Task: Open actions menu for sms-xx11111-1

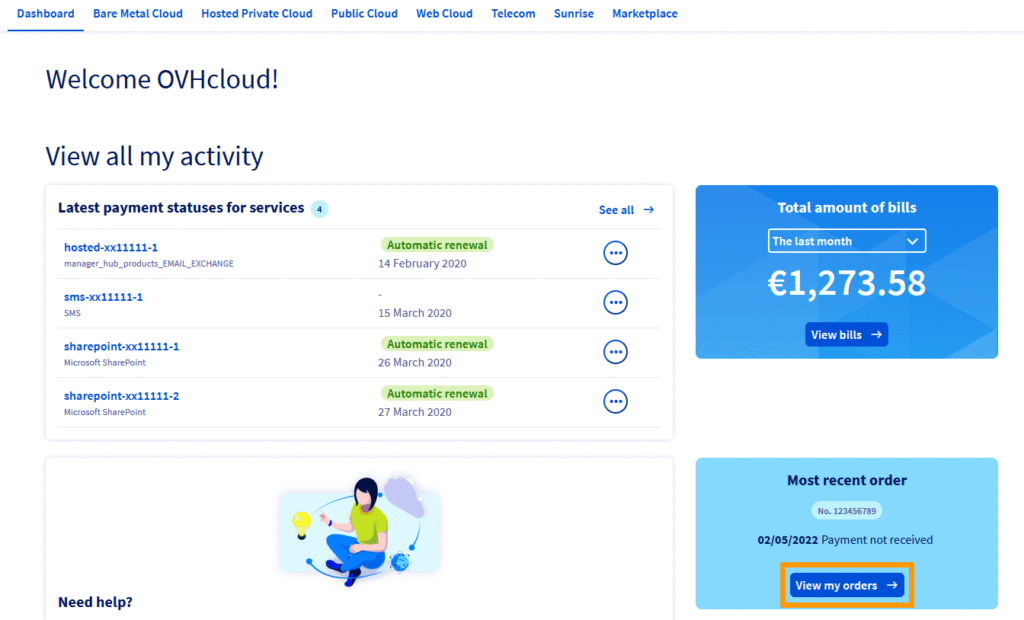Action: [615, 302]
